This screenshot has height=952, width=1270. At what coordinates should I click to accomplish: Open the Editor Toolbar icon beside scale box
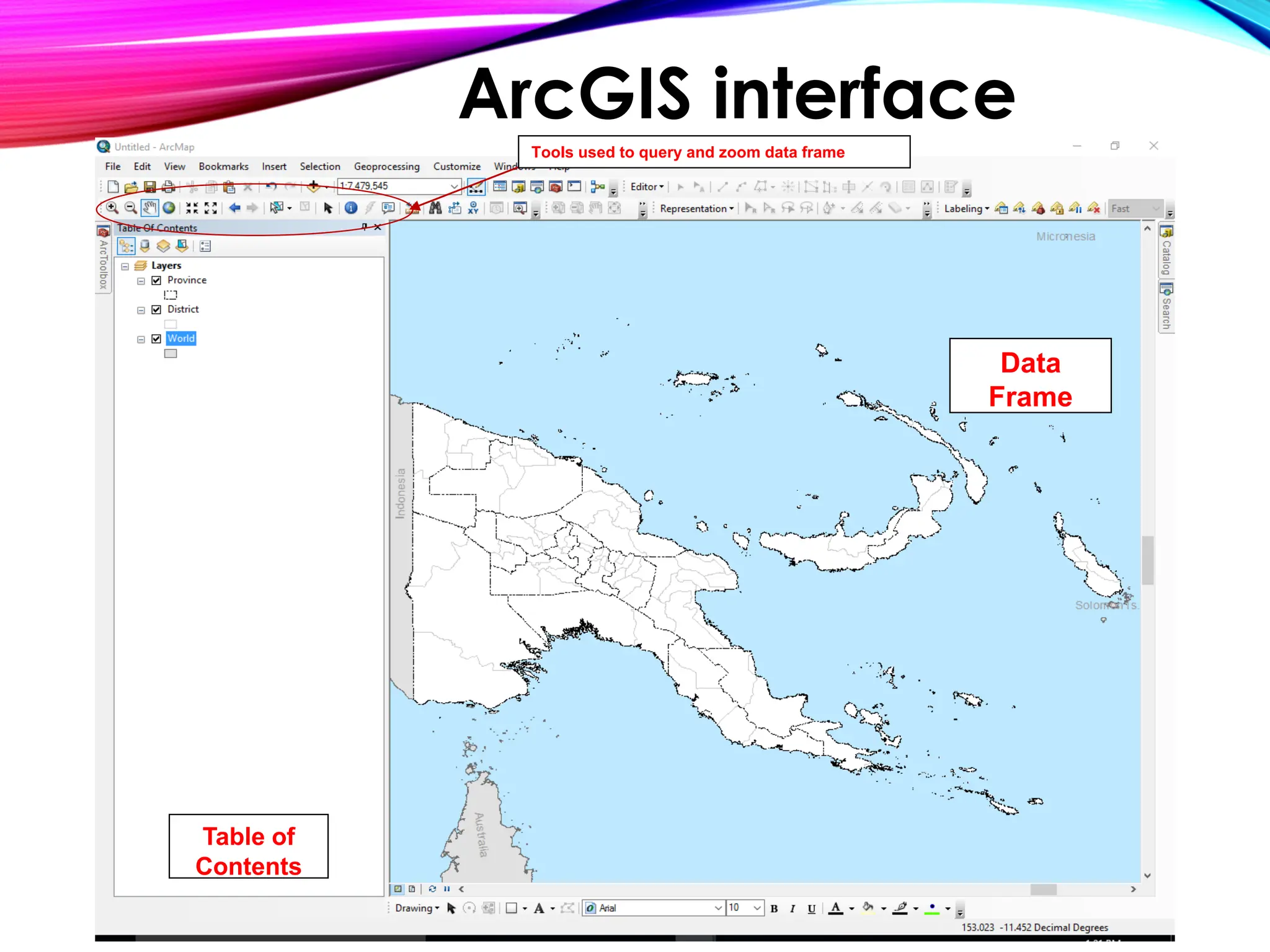[476, 187]
